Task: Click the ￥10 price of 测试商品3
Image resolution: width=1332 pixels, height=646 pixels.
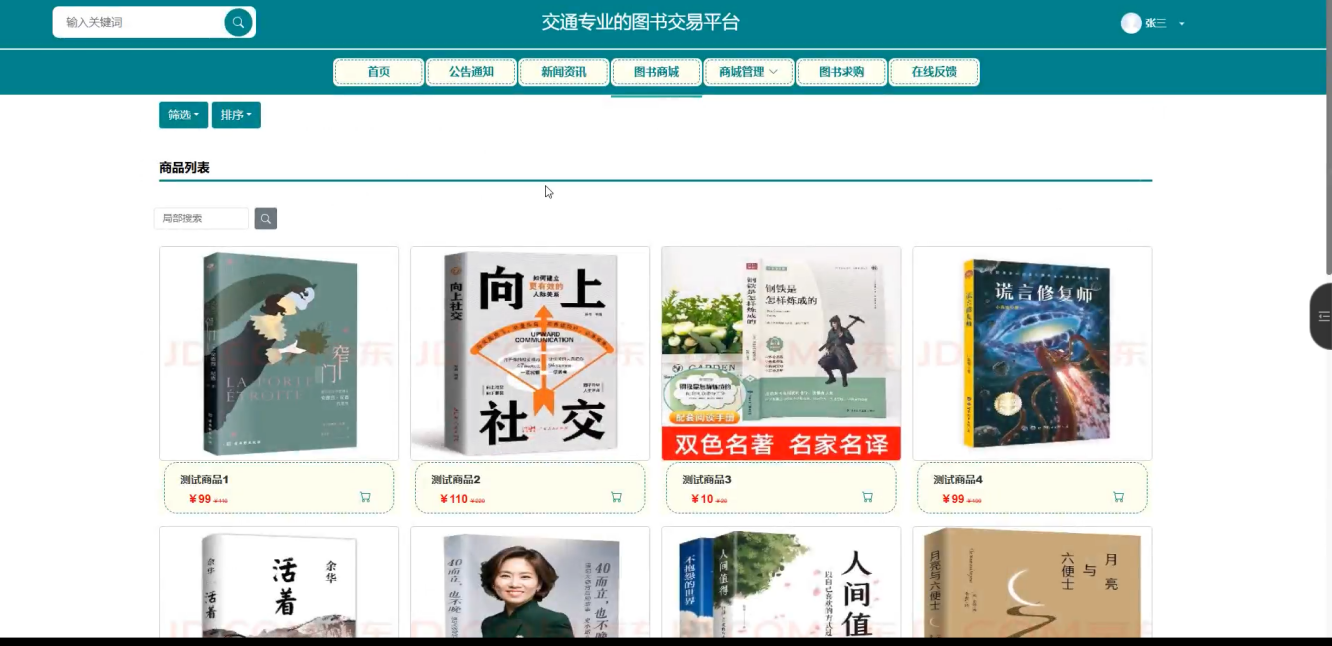Action: pos(702,499)
